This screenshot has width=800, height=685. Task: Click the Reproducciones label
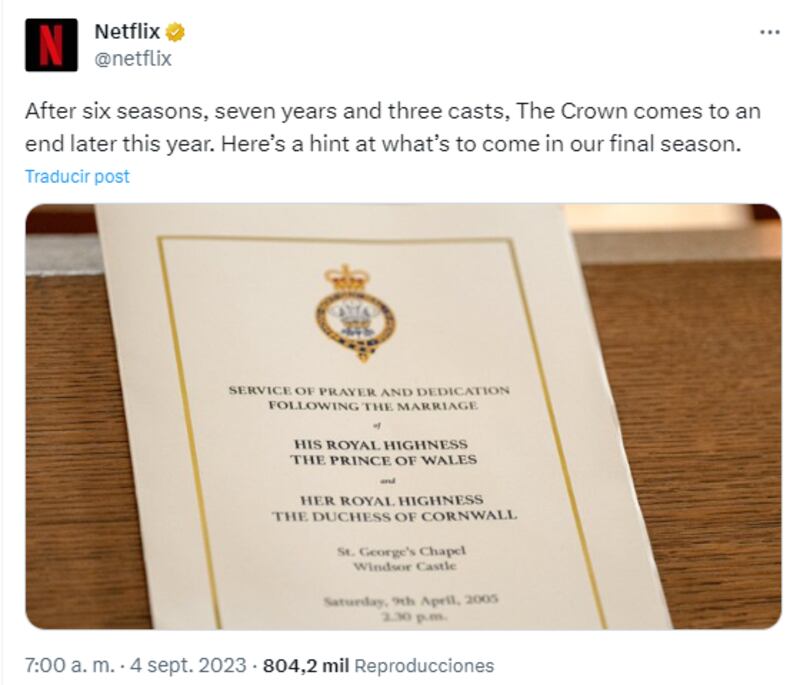point(424,665)
